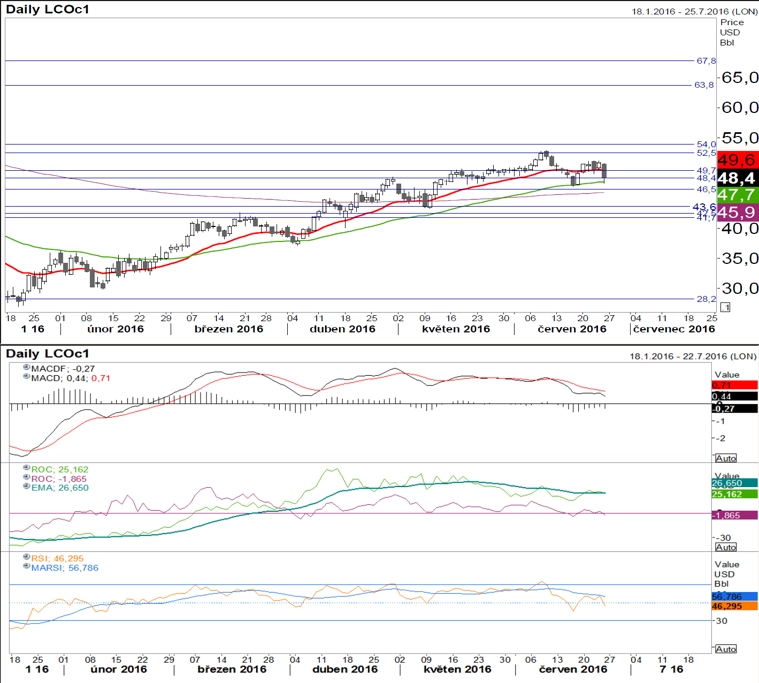Click the 65,0 price axis label
Screen dimensions: 759x683
[740, 77]
